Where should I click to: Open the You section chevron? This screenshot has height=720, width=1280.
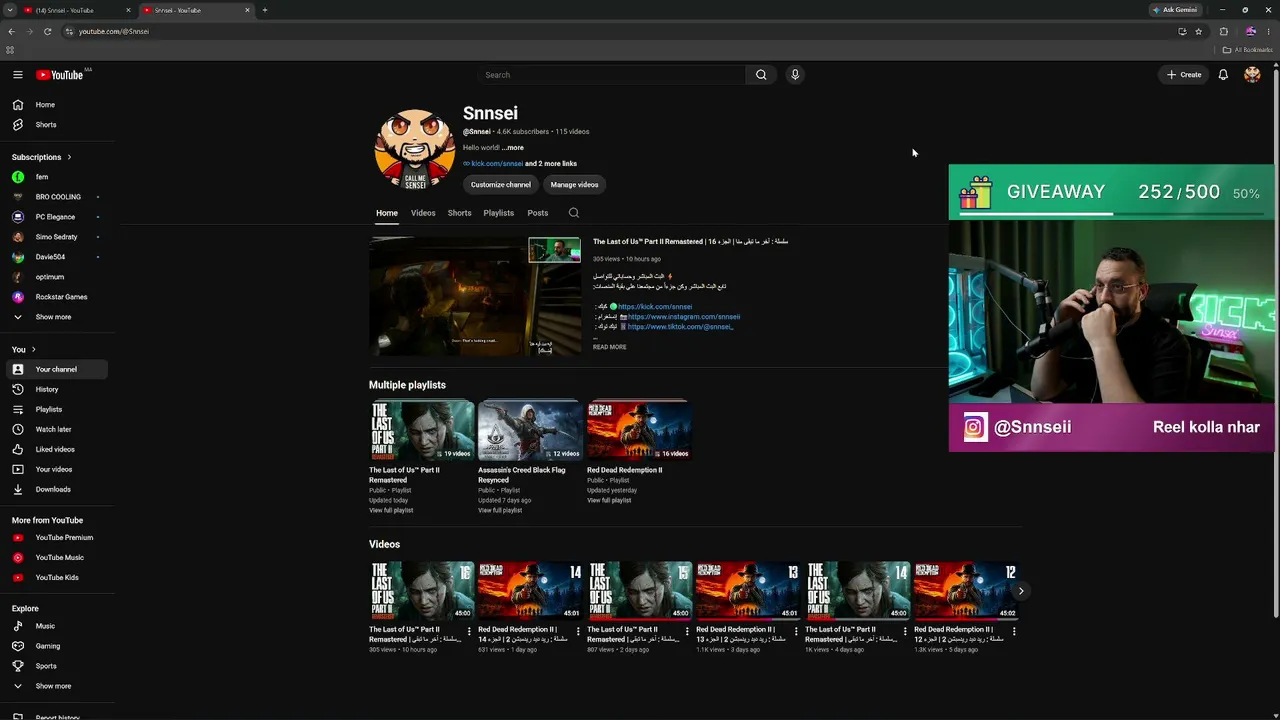[x=33, y=349]
